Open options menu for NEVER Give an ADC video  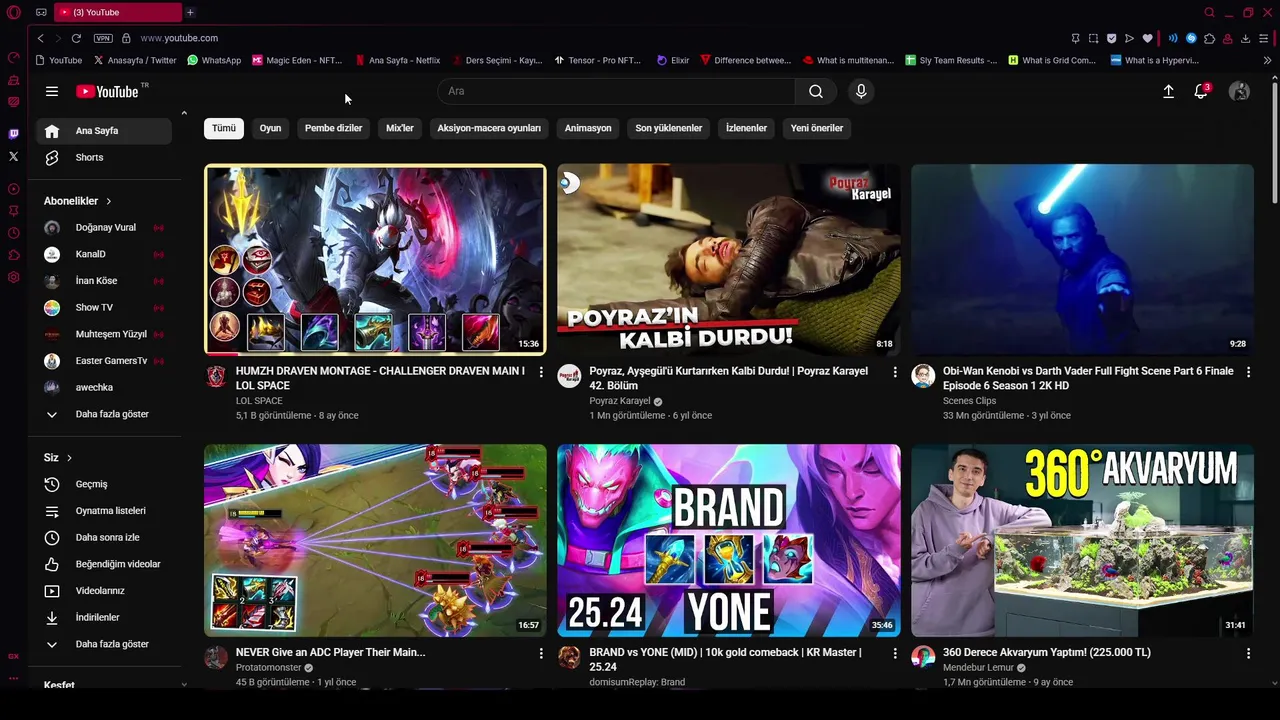tap(541, 653)
